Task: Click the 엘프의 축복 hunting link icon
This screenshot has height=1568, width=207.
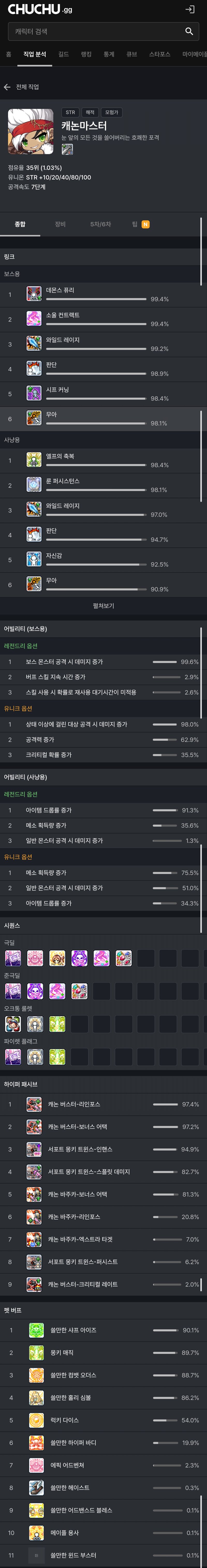Action: 34,460
